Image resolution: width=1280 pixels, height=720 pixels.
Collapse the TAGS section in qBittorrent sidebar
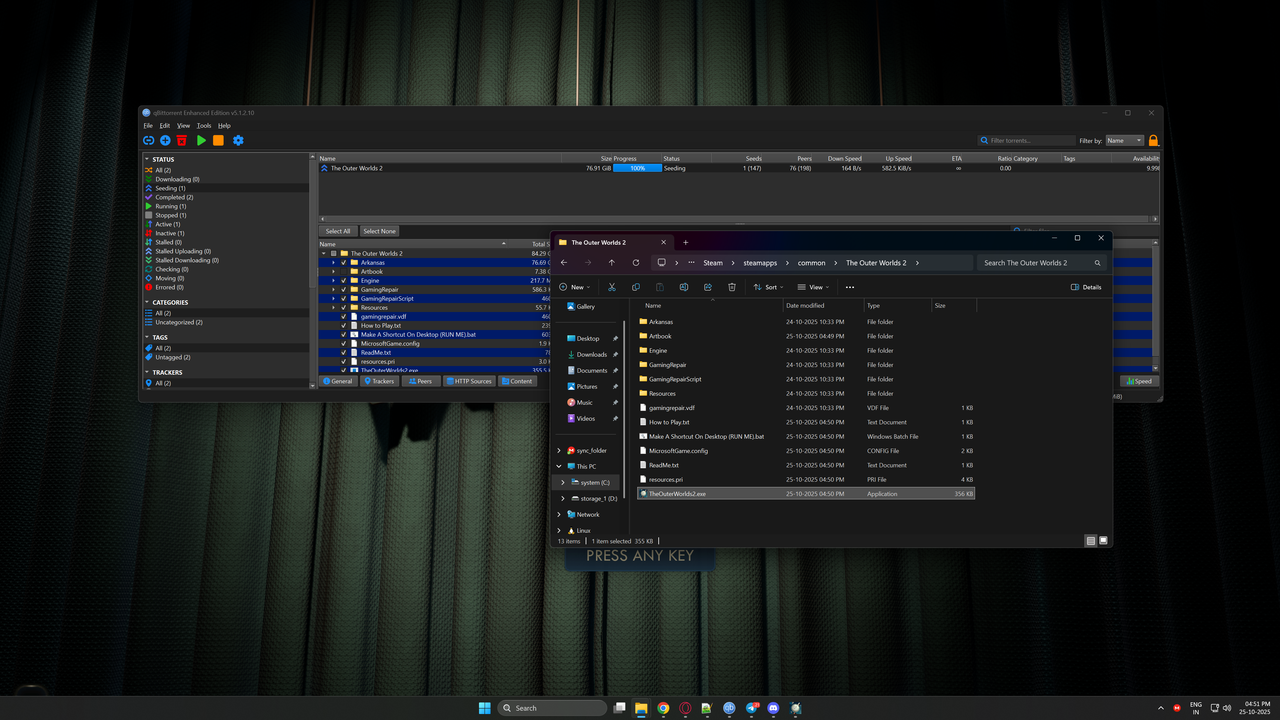tap(147, 337)
